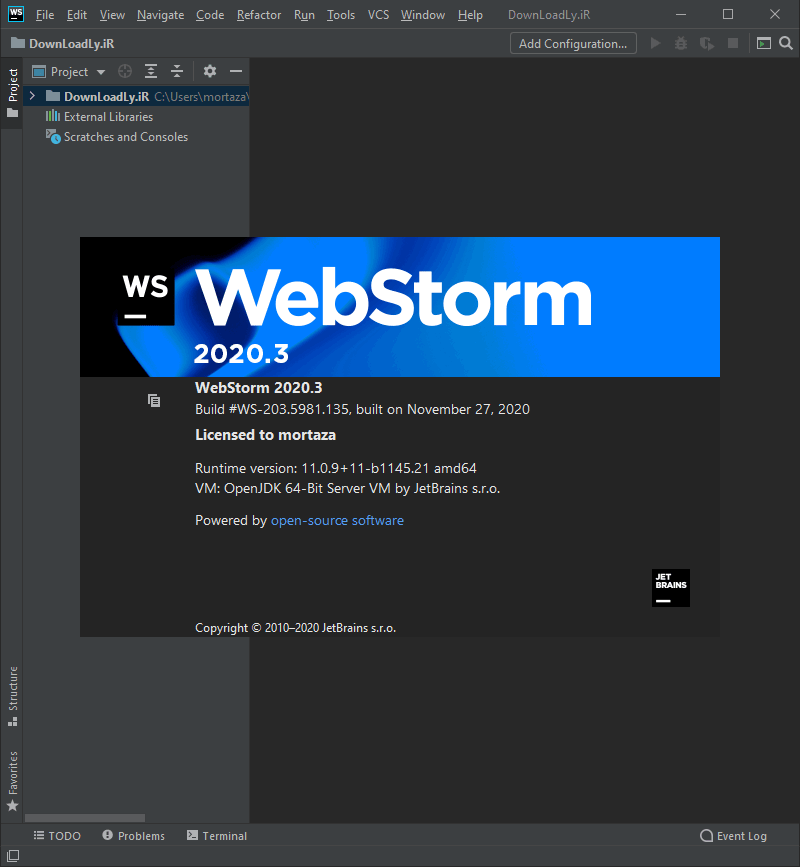The width and height of the screenshot is (800, 867).
Task: Click the Select Opened File crosshair icon
Action: point(125,71)
